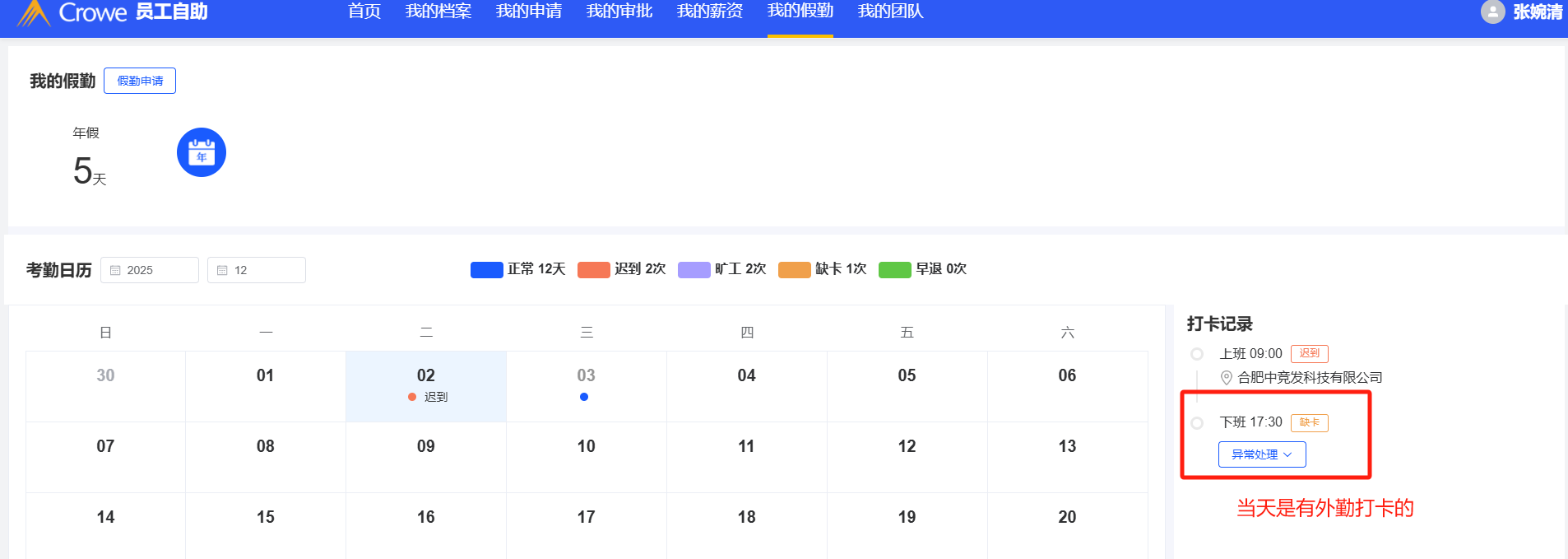
Task: Select calendar day 07
Action: click(x=105, y=457)
